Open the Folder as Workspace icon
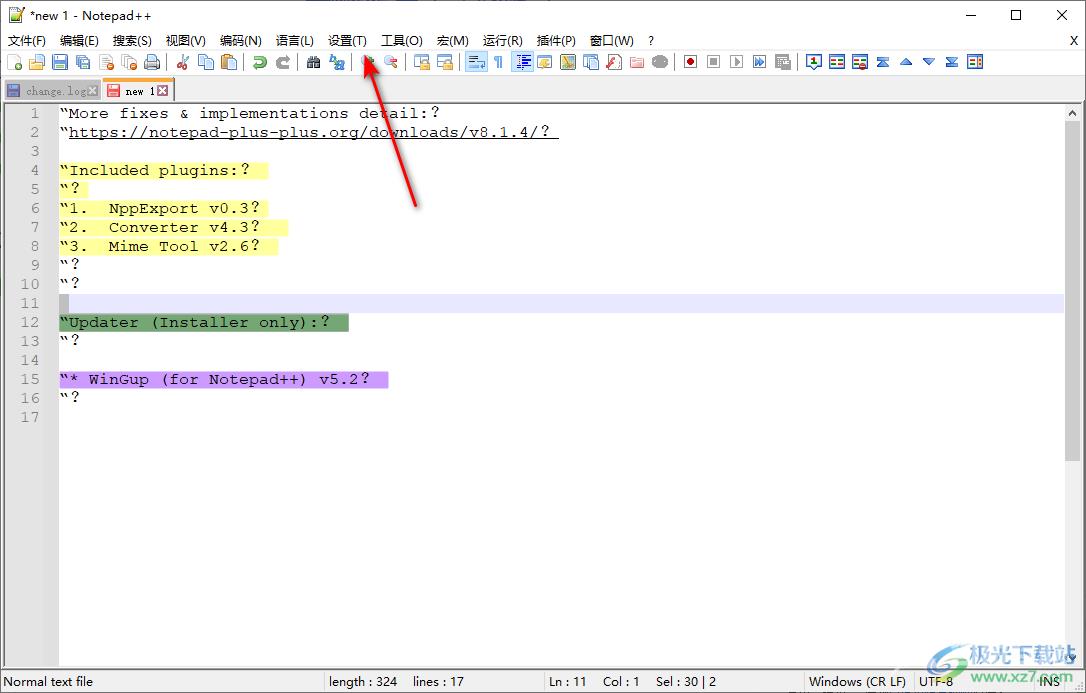 pyautogui.click(x=637, y=62)
